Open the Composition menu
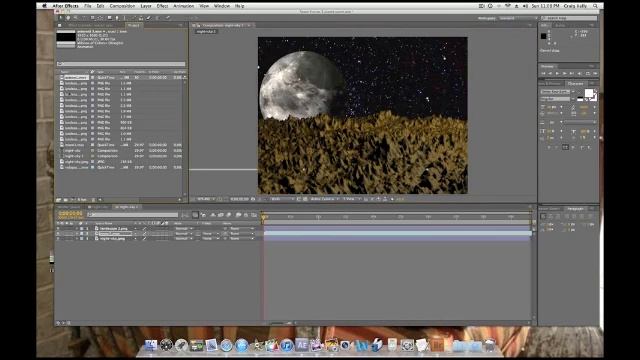The height and width of the screenshot is (360, 640). tap(122, 6)
